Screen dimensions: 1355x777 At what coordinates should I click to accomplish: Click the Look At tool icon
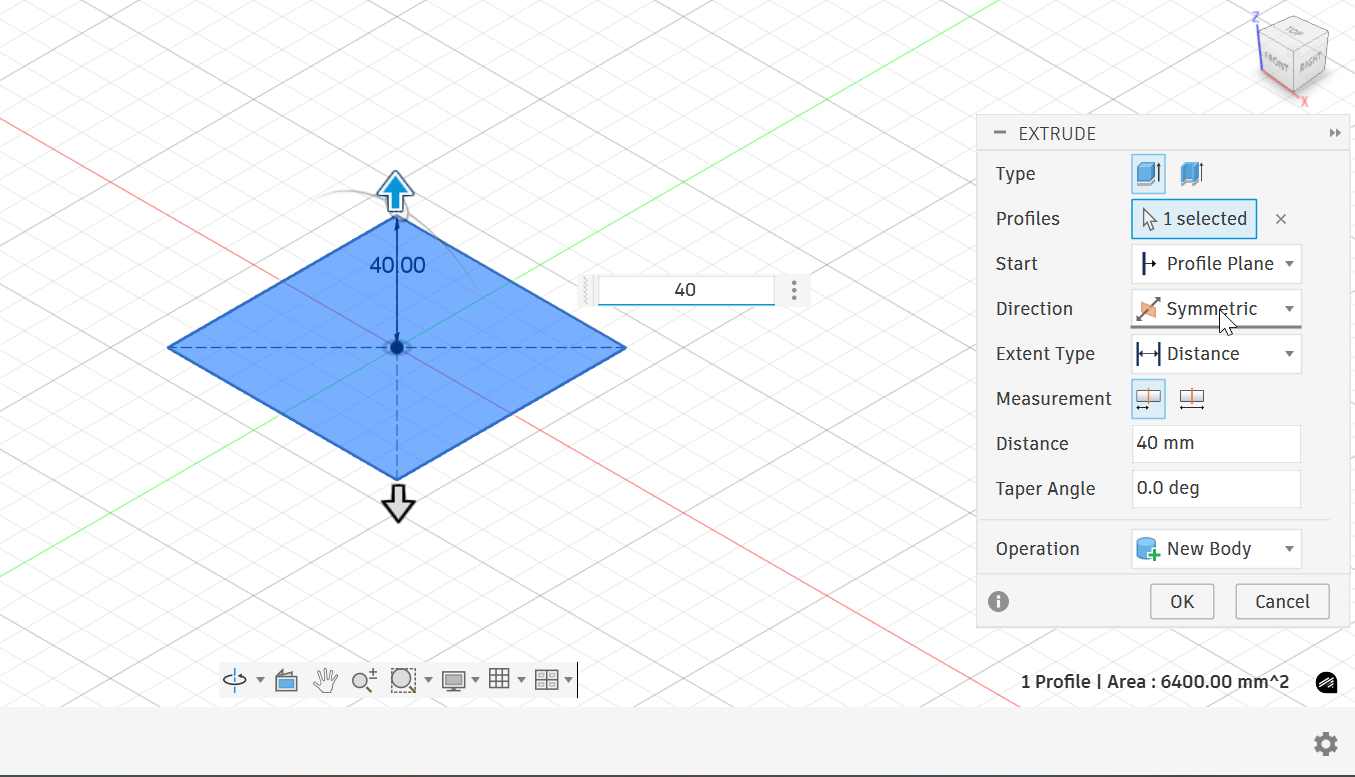coord(286,680)
